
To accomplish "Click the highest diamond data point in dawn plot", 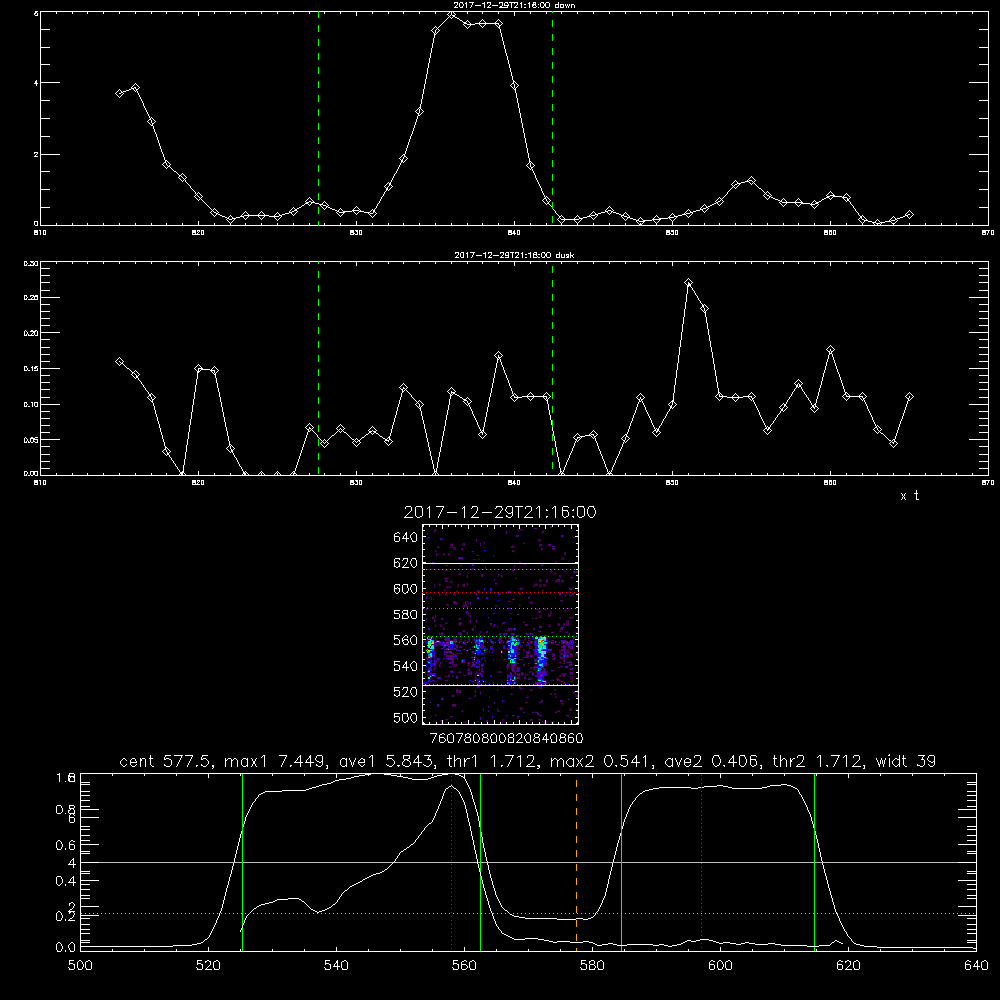I will [x=452, y=14].
